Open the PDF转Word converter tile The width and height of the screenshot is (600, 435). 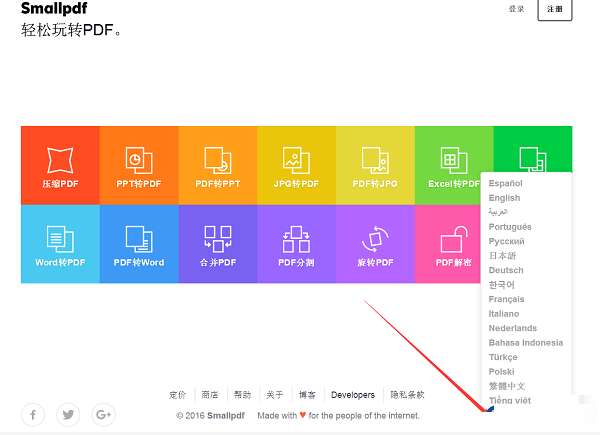coord(139,244)
